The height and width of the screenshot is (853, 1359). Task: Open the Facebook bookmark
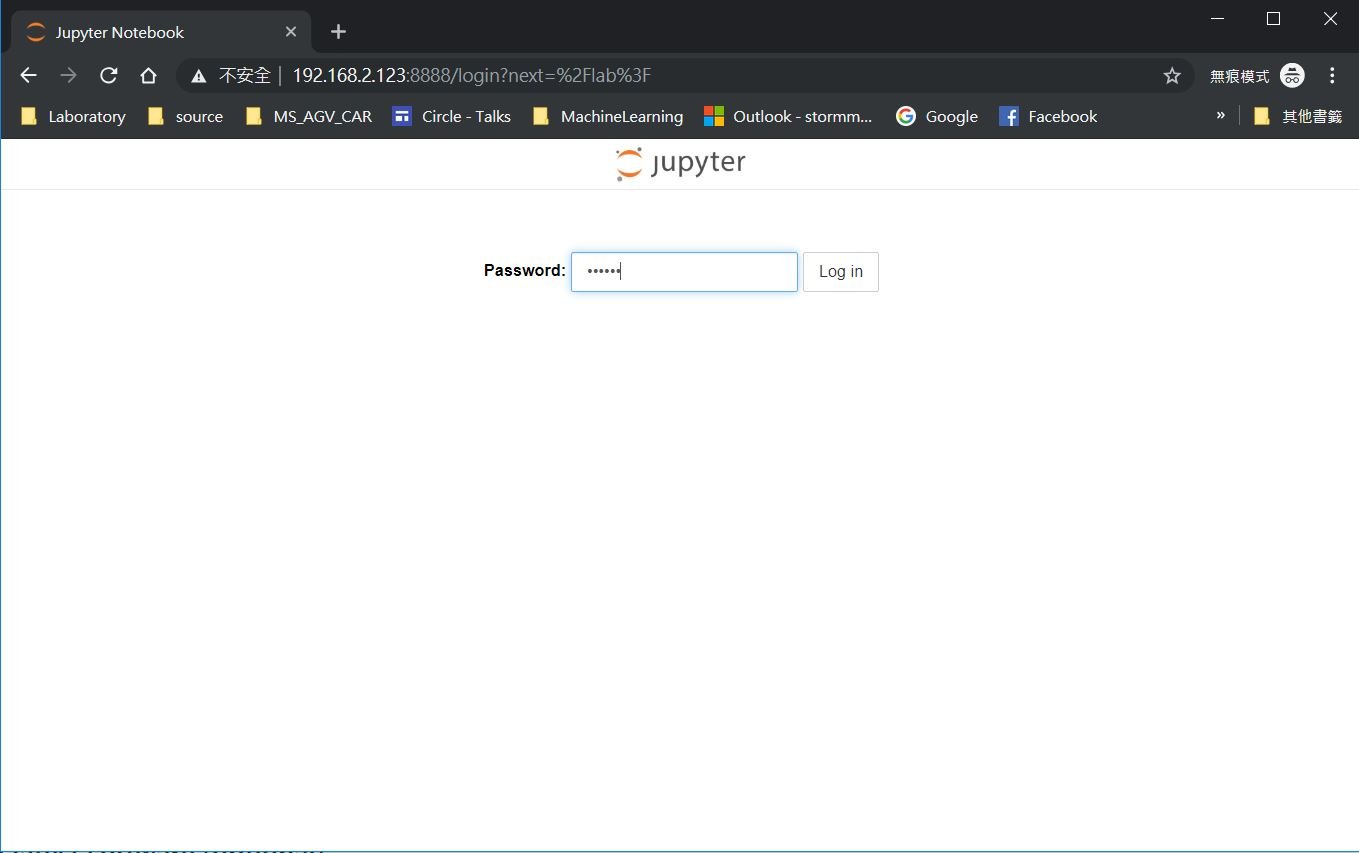1048,117
